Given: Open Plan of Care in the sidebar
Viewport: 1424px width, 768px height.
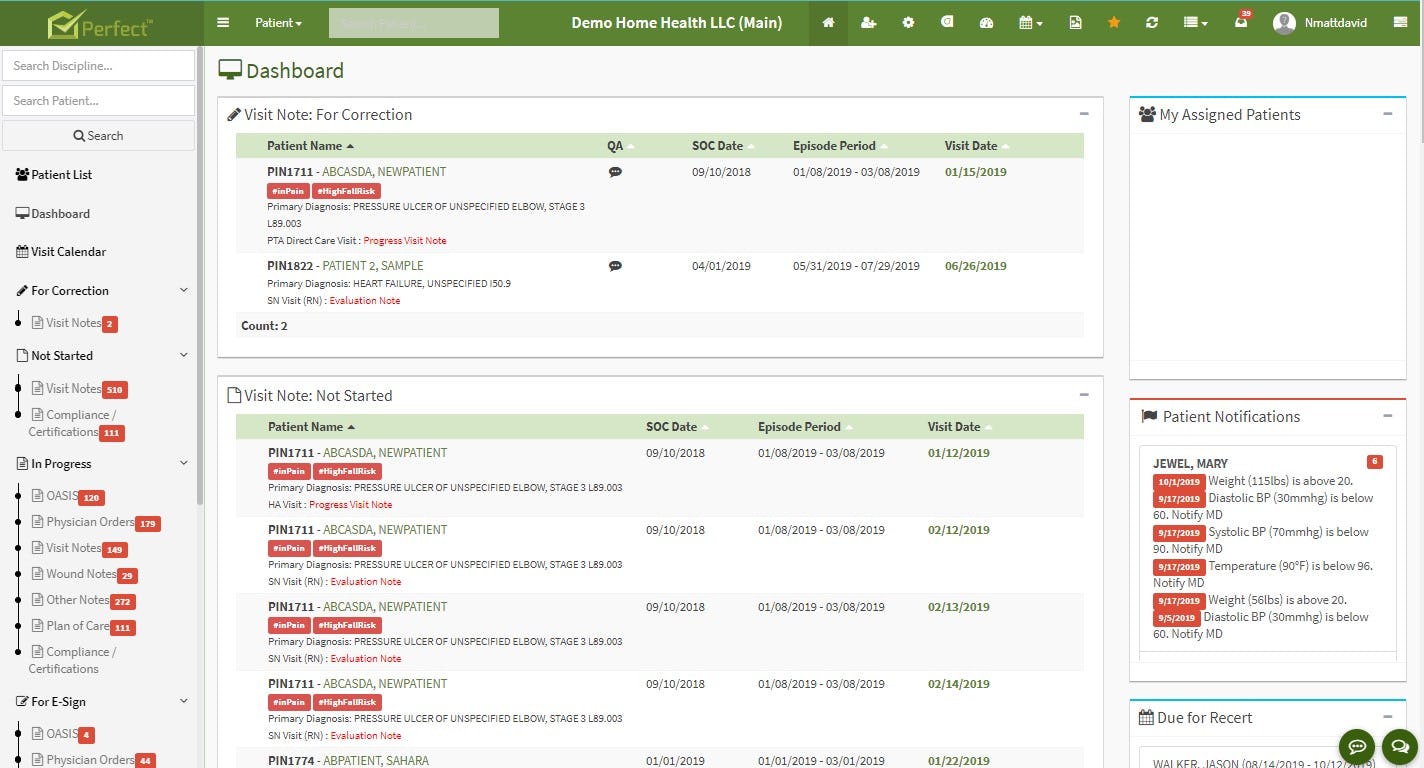Looking at the screenshot, I should [x=83, y=626].
